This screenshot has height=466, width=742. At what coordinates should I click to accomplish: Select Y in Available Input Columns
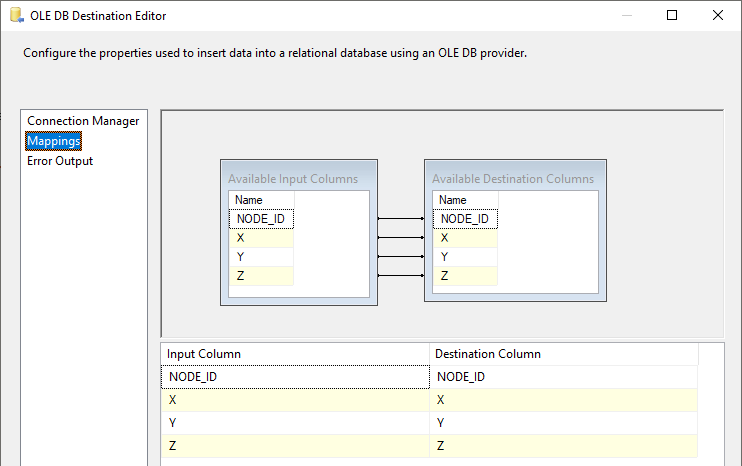point(261,257)
